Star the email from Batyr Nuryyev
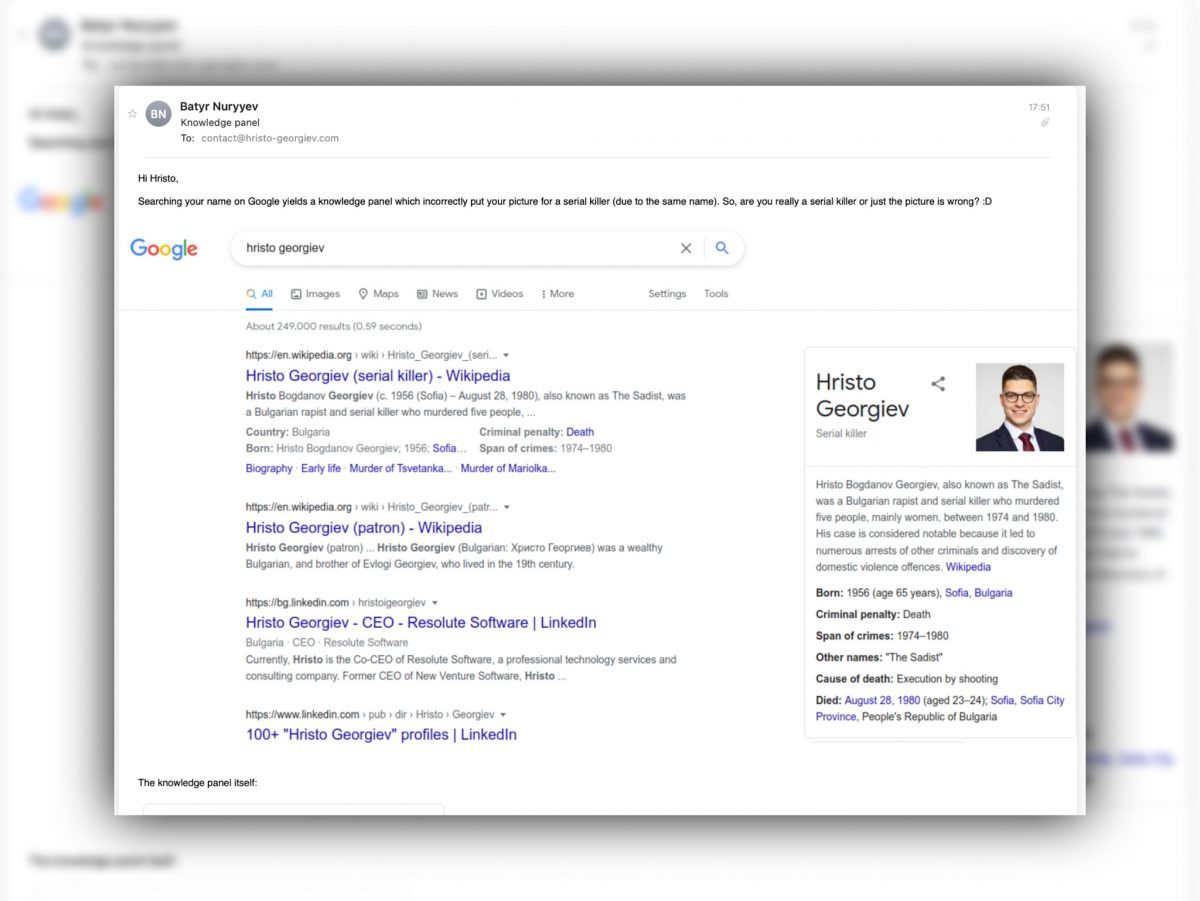This screenshot has height=901, width=1200. tap(132, 114)
